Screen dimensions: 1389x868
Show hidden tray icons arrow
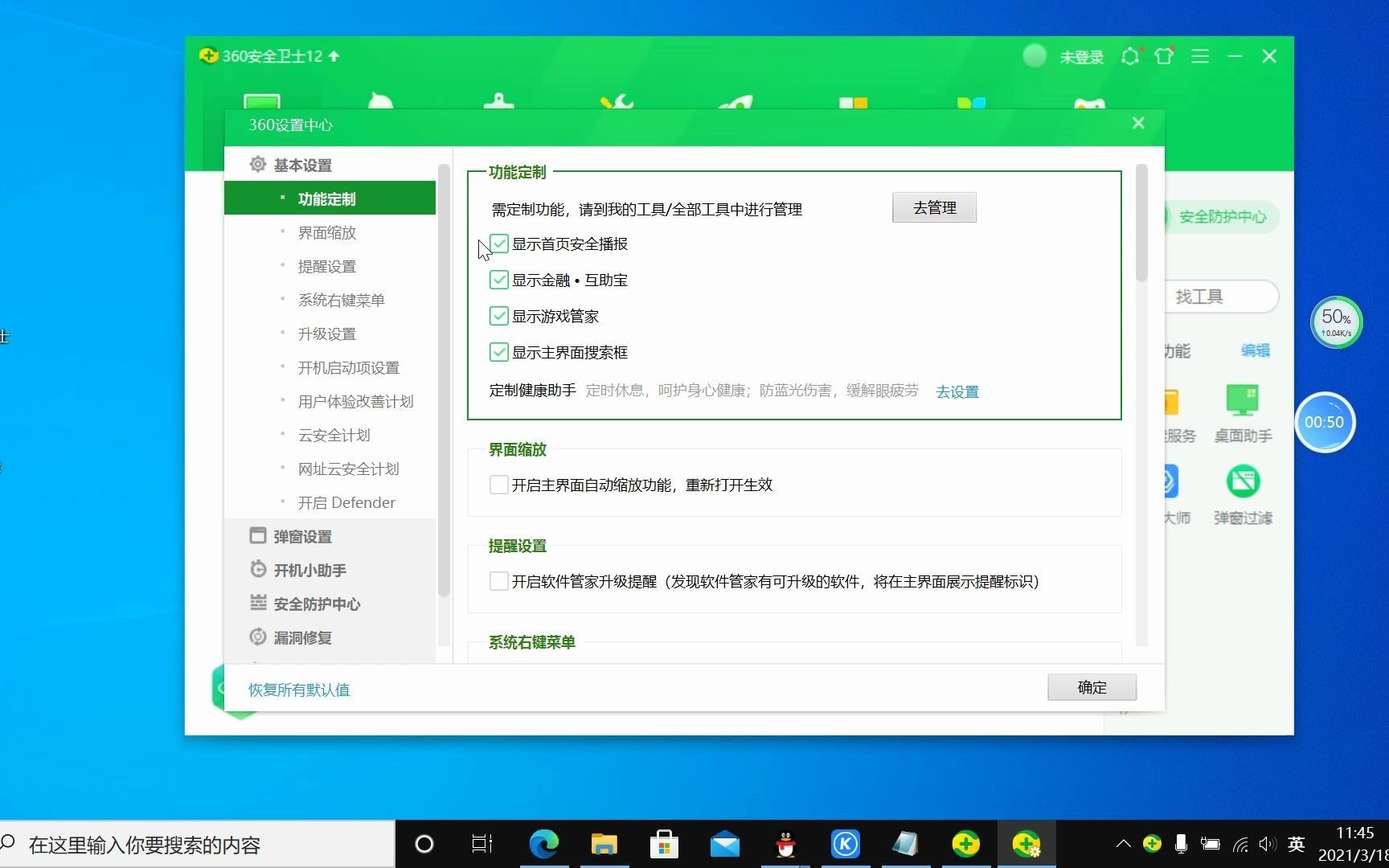coord(1123,844)
